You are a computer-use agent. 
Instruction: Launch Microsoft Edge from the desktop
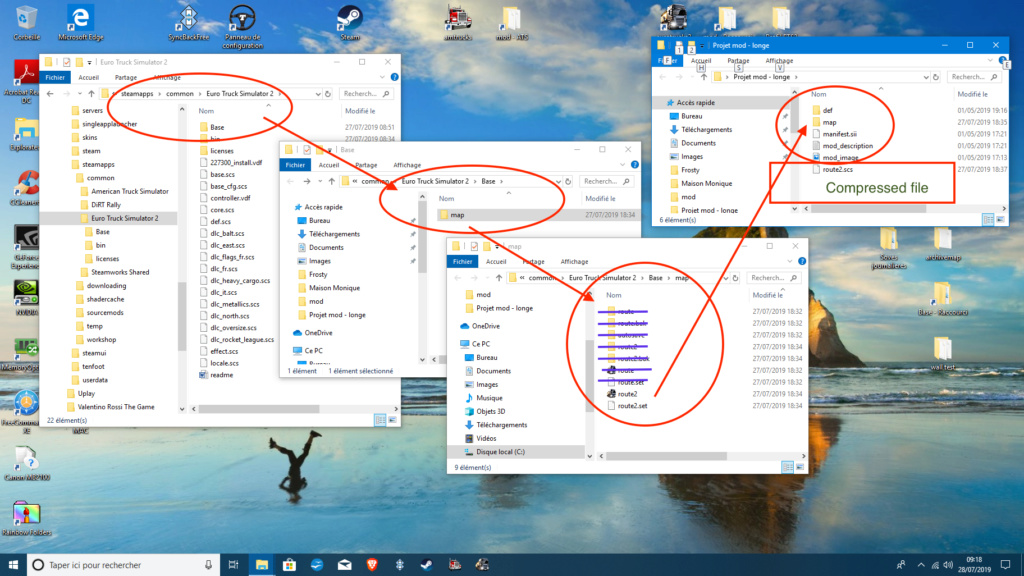tap(80, 22)
